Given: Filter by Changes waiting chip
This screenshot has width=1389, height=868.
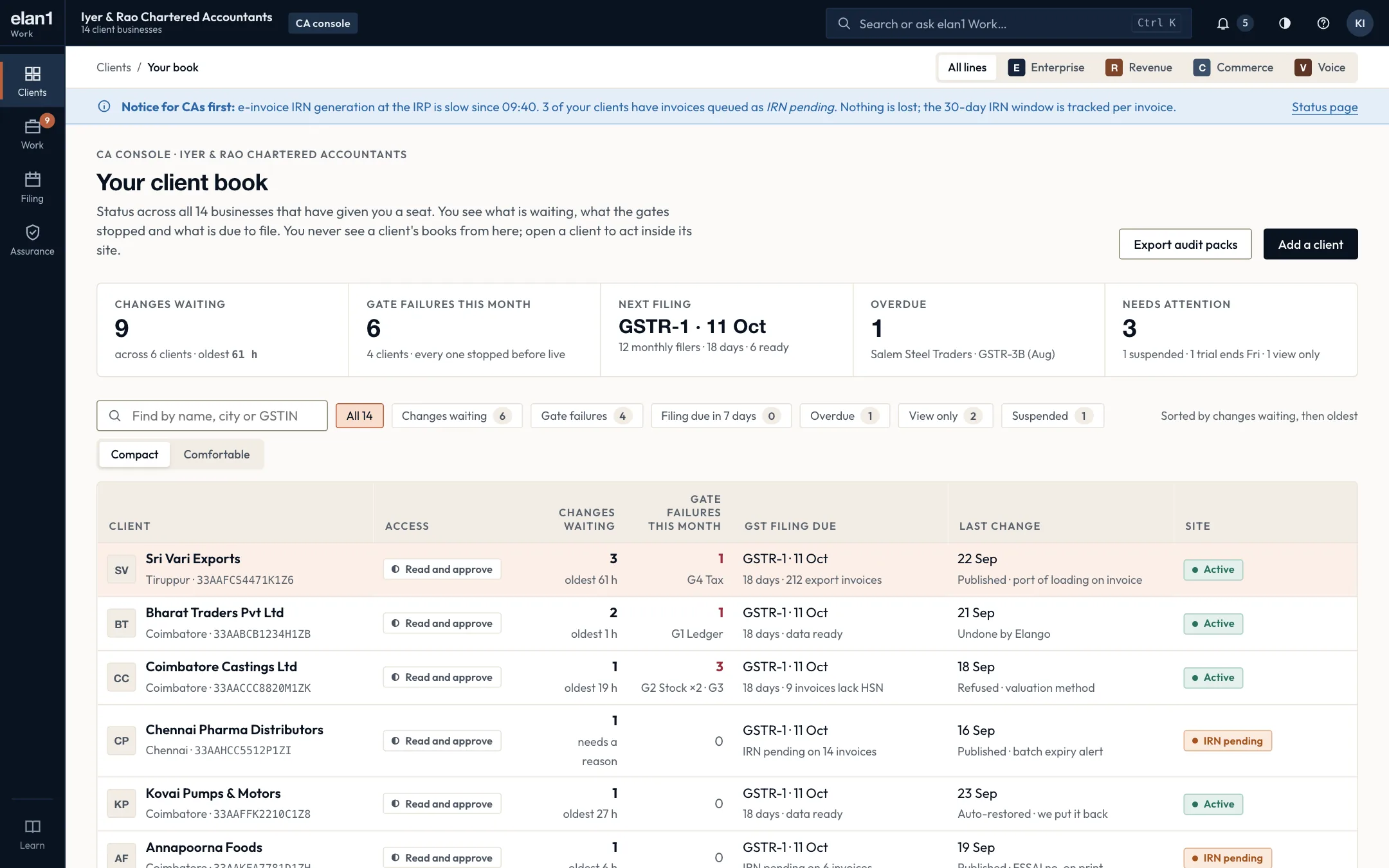Looking at the screenshot, I should tap(457, 416).
